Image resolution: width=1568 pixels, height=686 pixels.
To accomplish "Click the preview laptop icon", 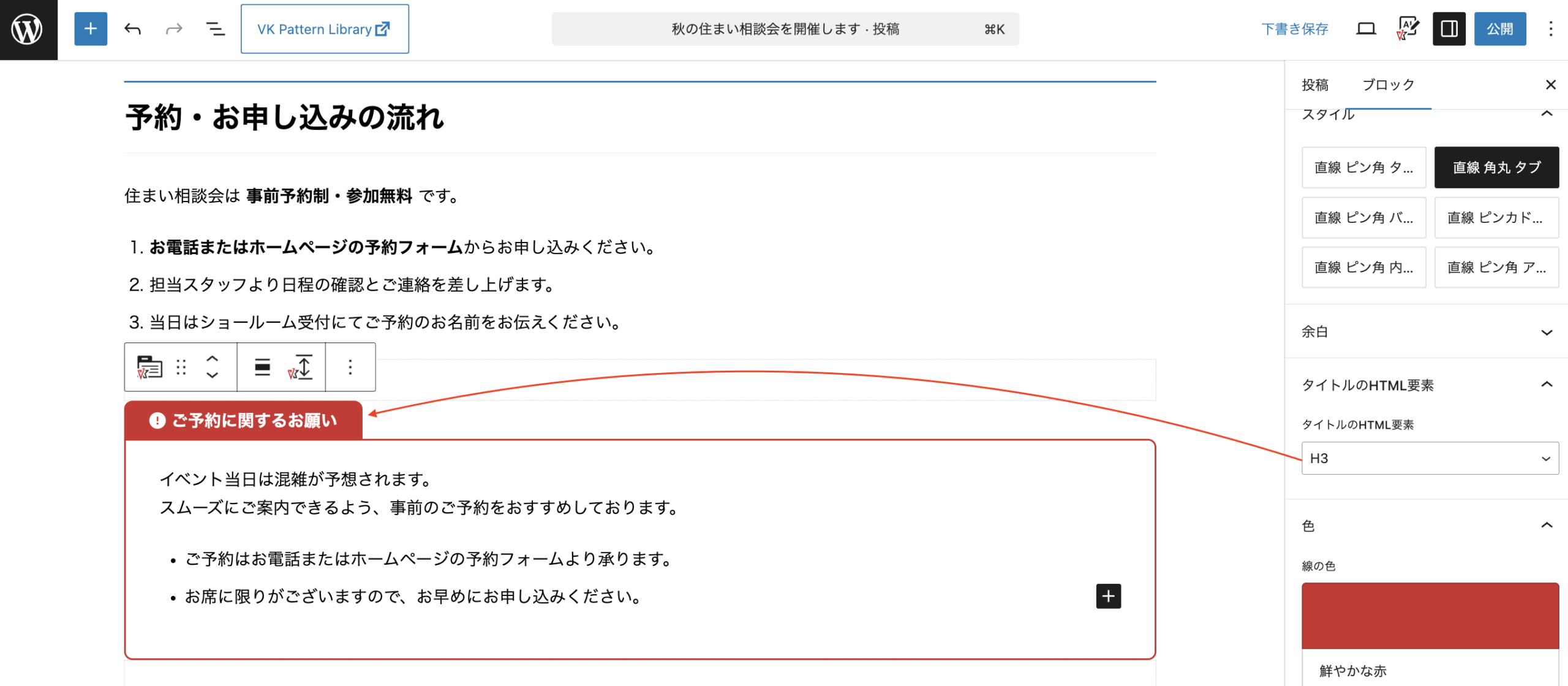I will (x=1365, y=29).
